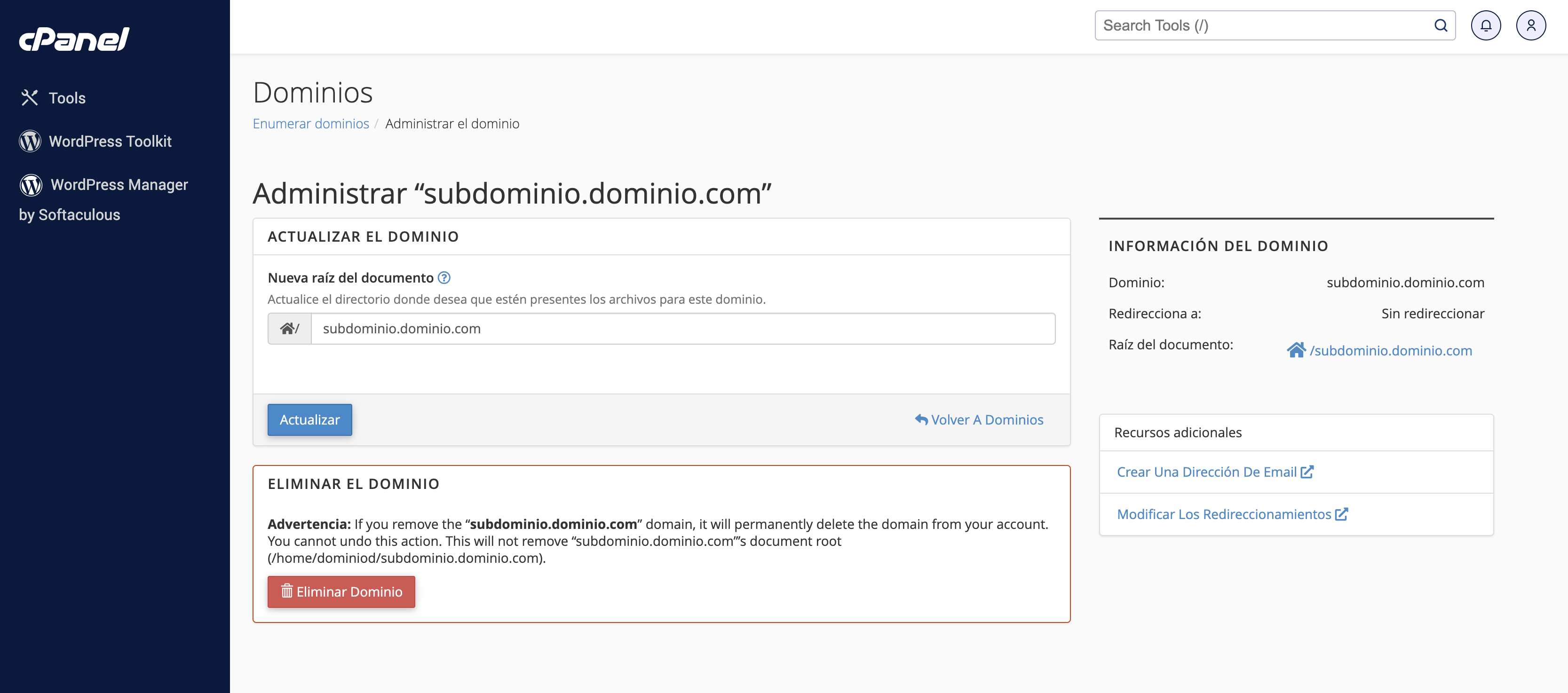This screenshot has width=1568, height=693.
Task: Open the user account icon
Action: [1530, 25]
